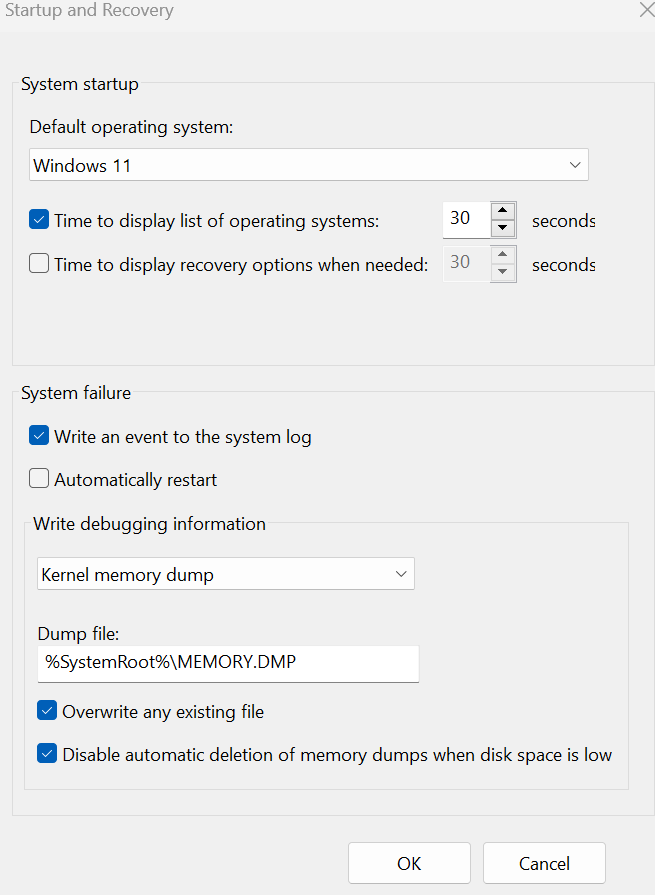This screenshot has width=655, height=895.
Task: Increase operating systems list display time
Action: 503,211
